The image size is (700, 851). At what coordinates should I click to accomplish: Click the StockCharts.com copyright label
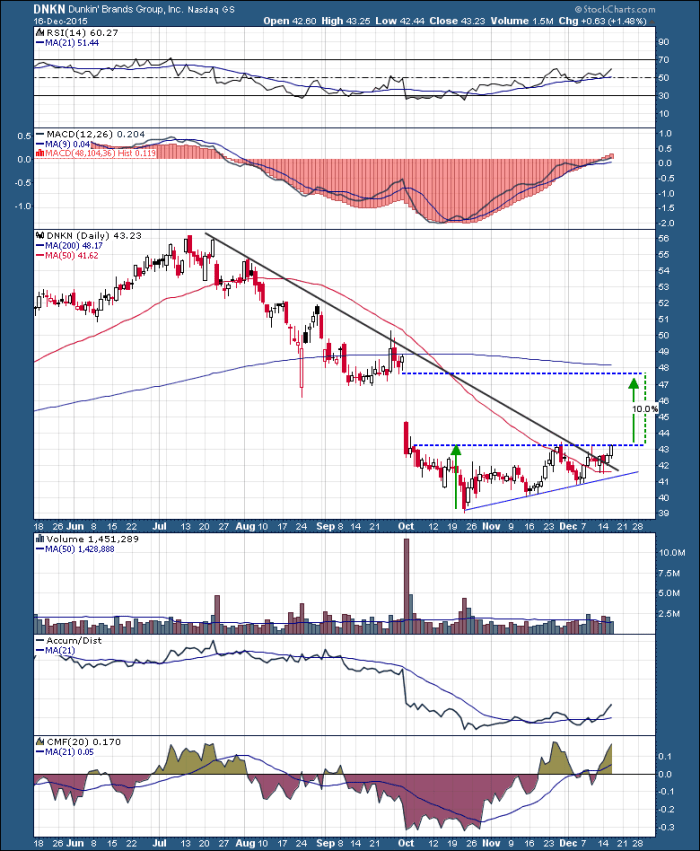[x=615, y=9]
